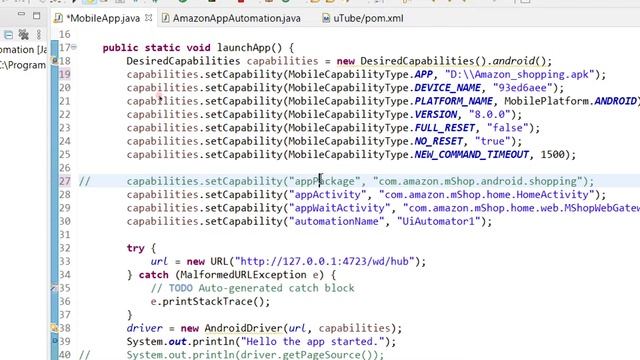Click the comment slashes at line 27 start
The height and width of the screenshot is (360, 640).
pyautogui.click(x=84, y=181)
